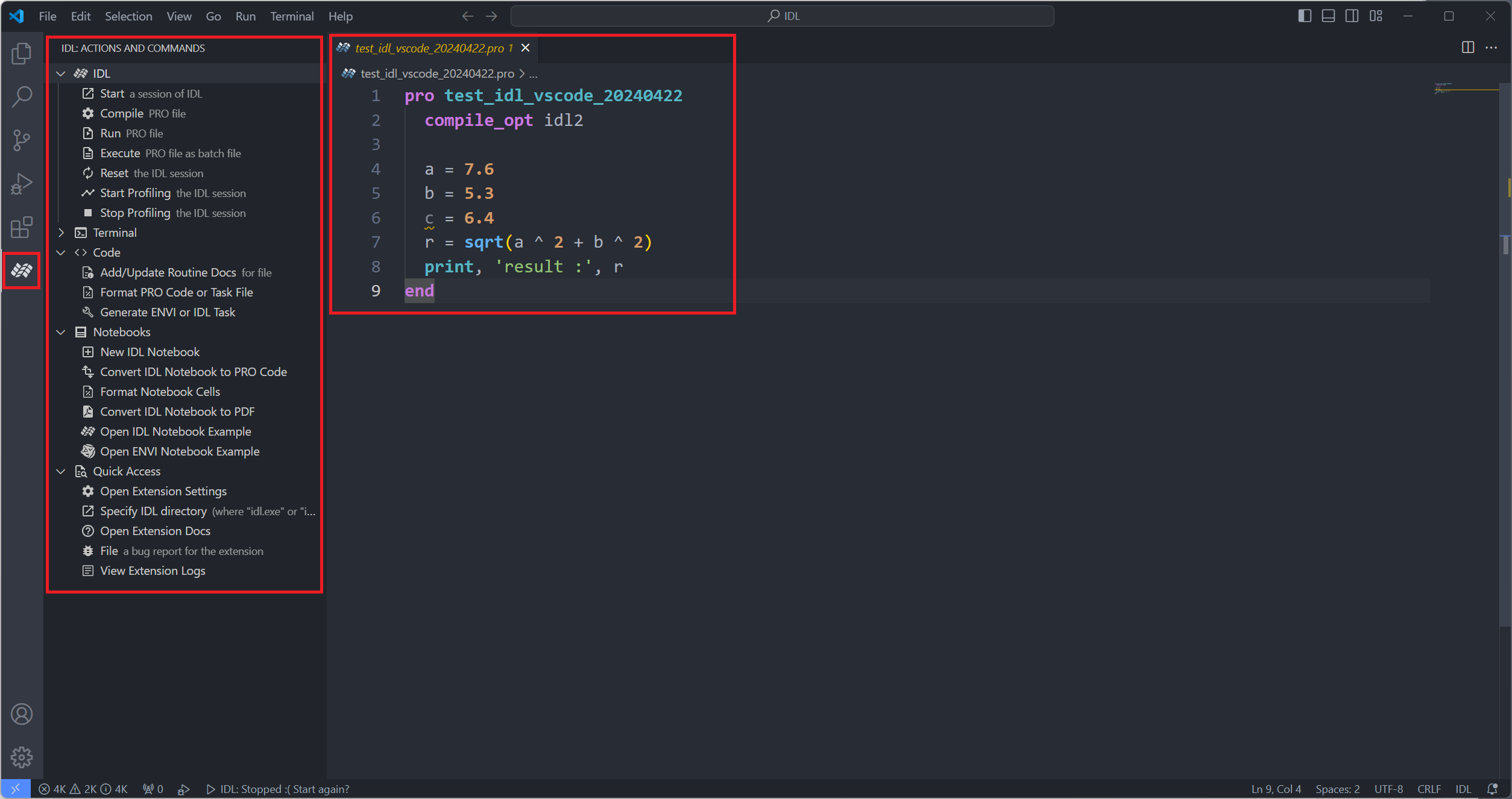The width and height of the screenshot is (1512, 799).
Task: Open the Run menu
Action: coord(245,16)
